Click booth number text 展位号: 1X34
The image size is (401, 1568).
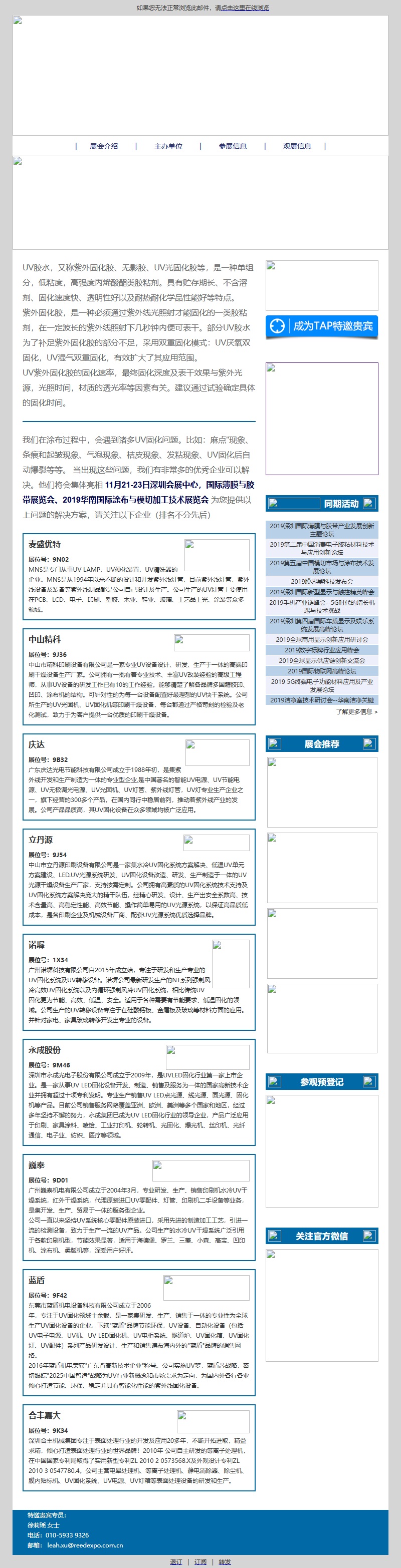pyautogui.click(x=48, y=960)
